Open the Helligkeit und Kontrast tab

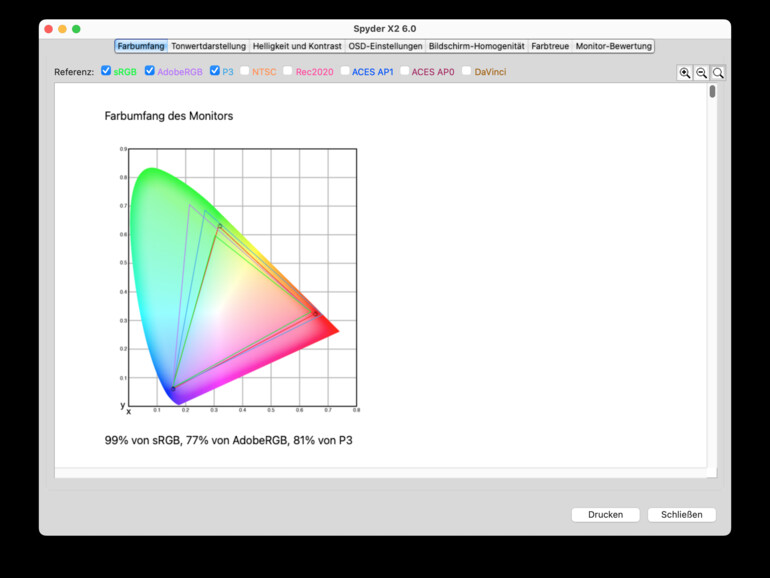(x=297, y=46)
